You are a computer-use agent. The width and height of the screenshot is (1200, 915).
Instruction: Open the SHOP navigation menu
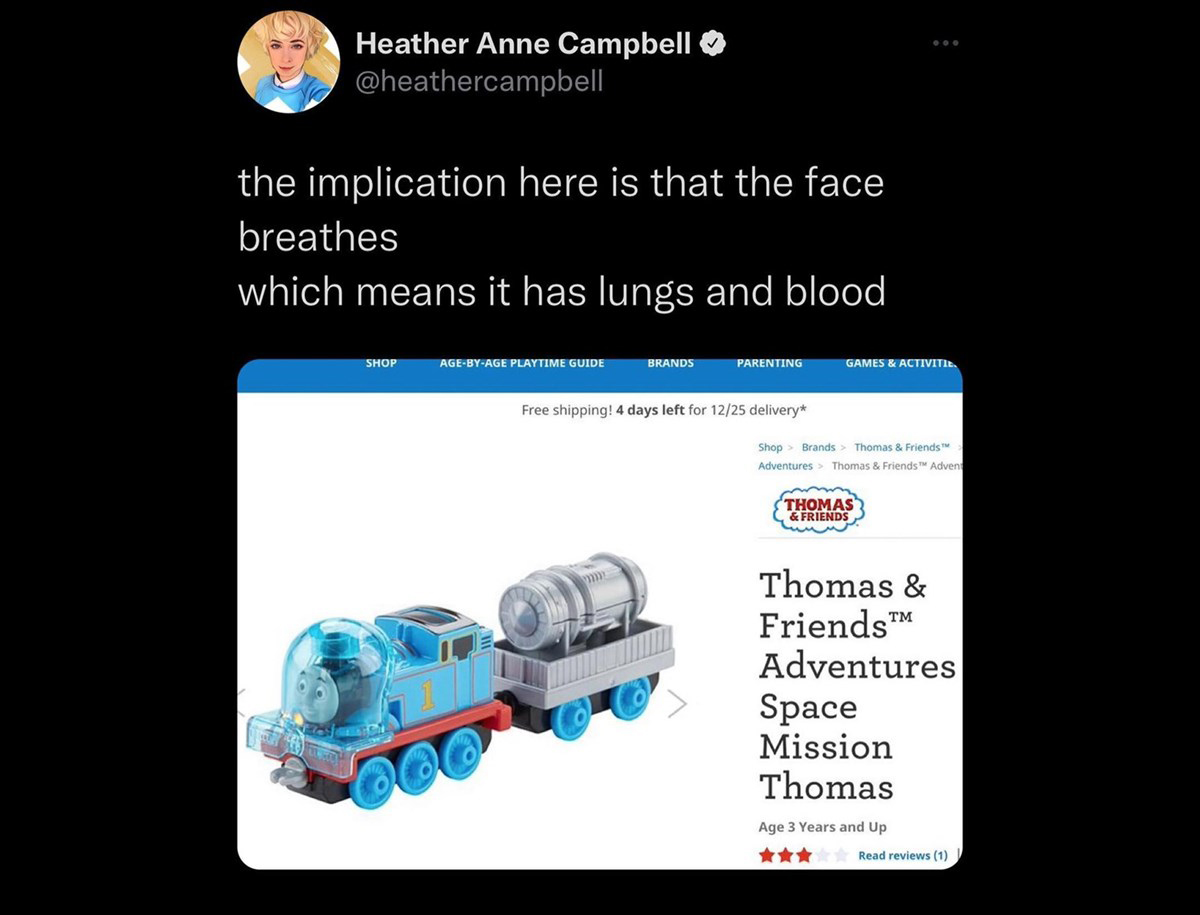(381, 363)
